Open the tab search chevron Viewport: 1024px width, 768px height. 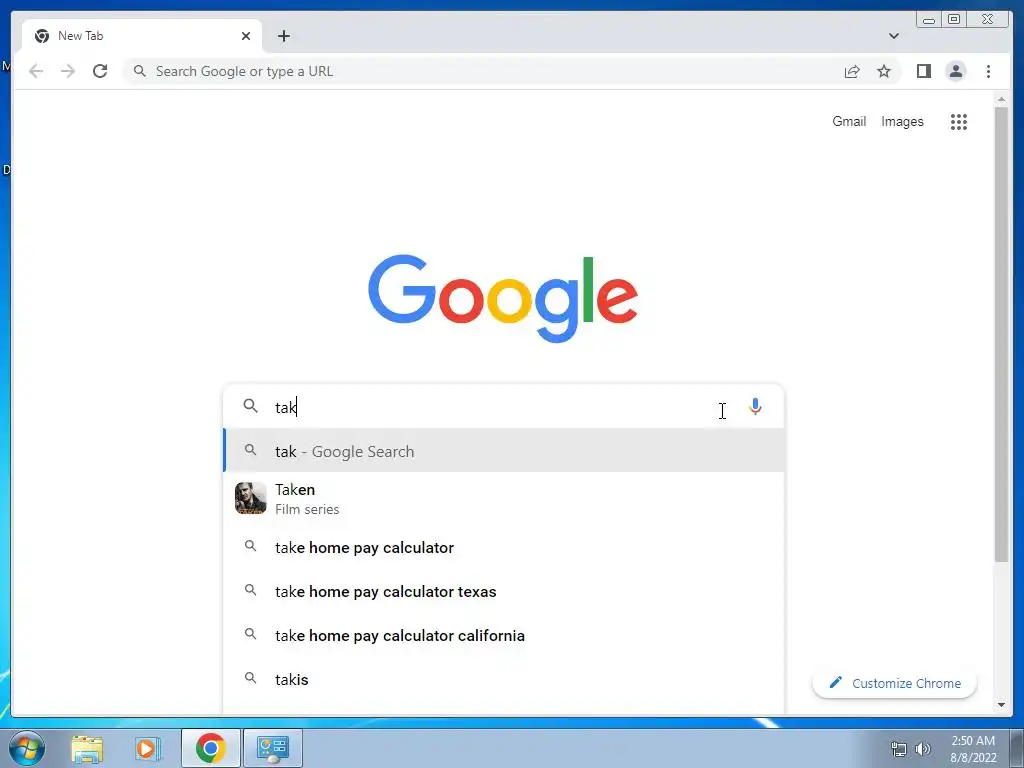[893, 36]
